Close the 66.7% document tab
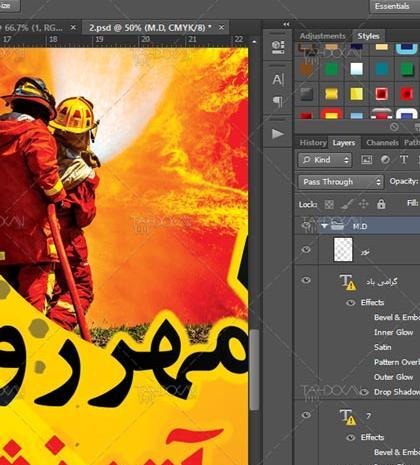Viewport: 420px width, 465px height. coord(73,28)
